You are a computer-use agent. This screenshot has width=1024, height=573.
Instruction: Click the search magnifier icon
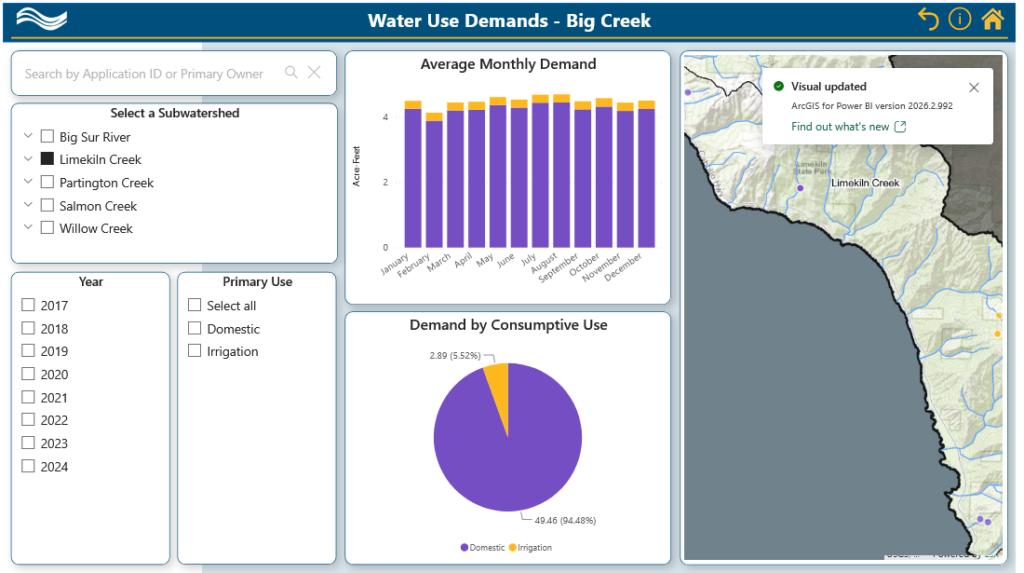point(291,73)
